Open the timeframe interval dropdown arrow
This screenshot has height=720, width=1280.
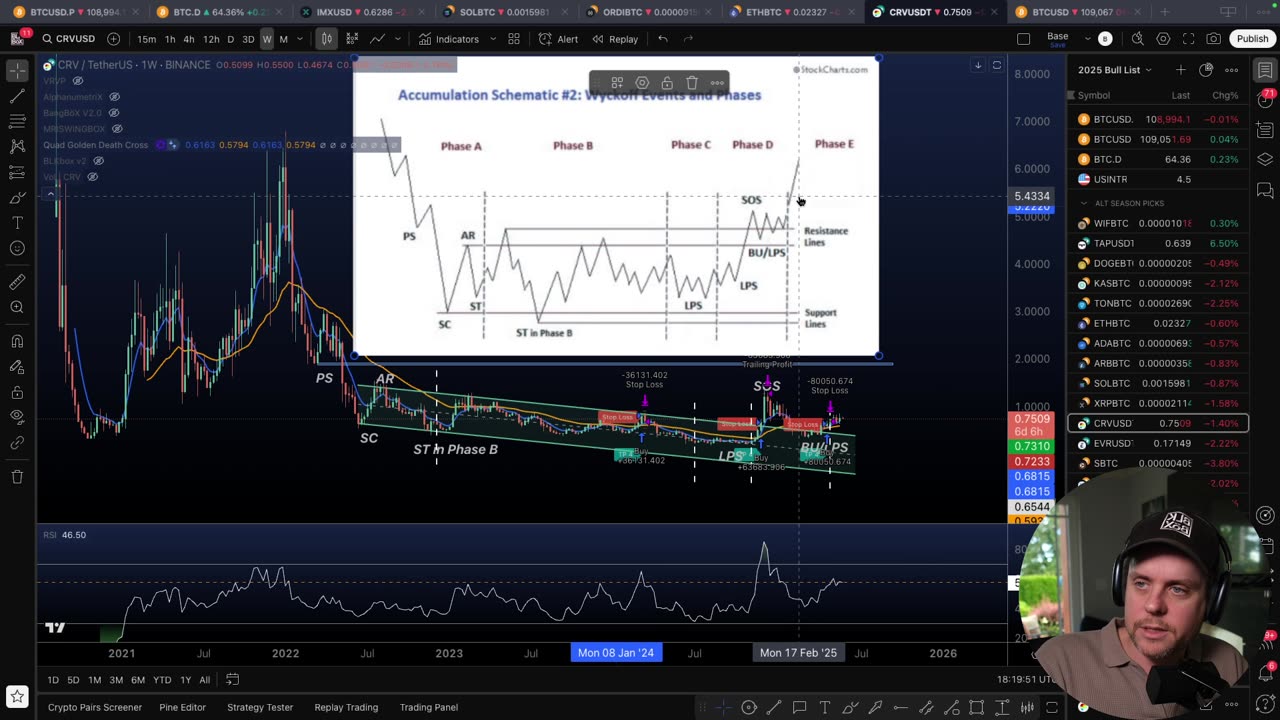[x=299, y=39]
